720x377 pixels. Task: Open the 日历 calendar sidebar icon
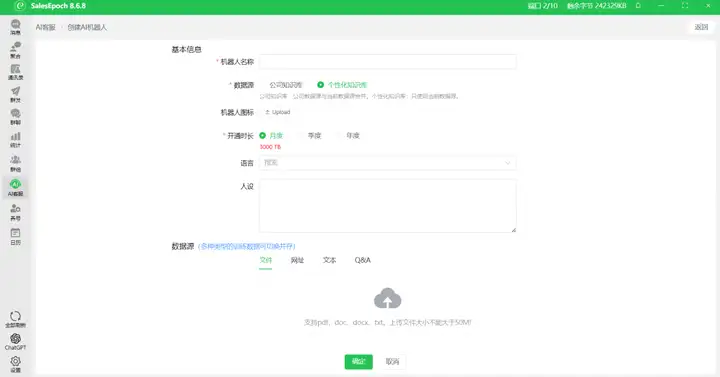pyautogui.click(x=15, y=236)
